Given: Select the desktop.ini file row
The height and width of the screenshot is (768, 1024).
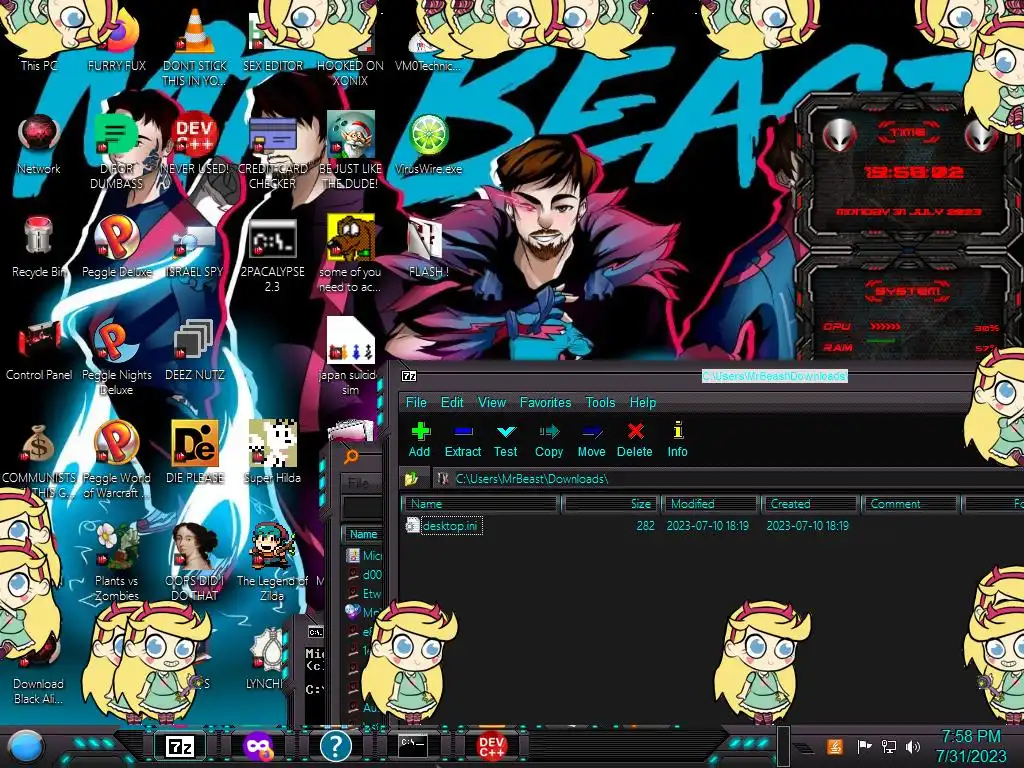Looking at the screenshot, I should (x=712, y=526).
